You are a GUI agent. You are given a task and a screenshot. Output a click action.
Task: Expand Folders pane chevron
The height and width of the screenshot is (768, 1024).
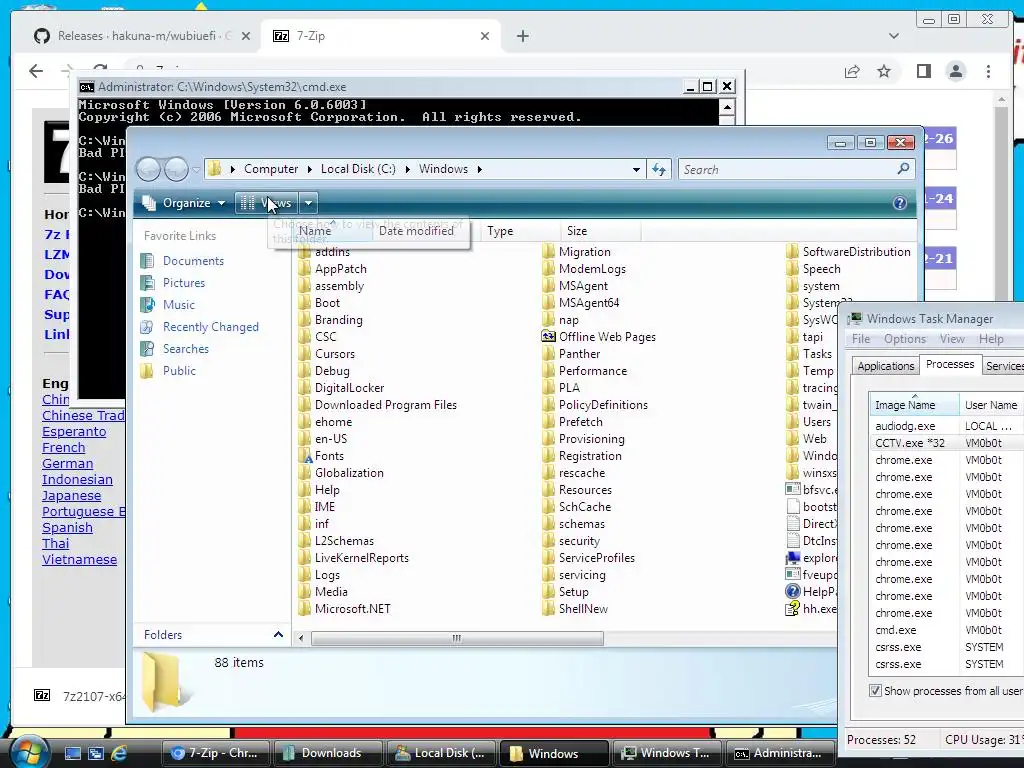(278, 634)
